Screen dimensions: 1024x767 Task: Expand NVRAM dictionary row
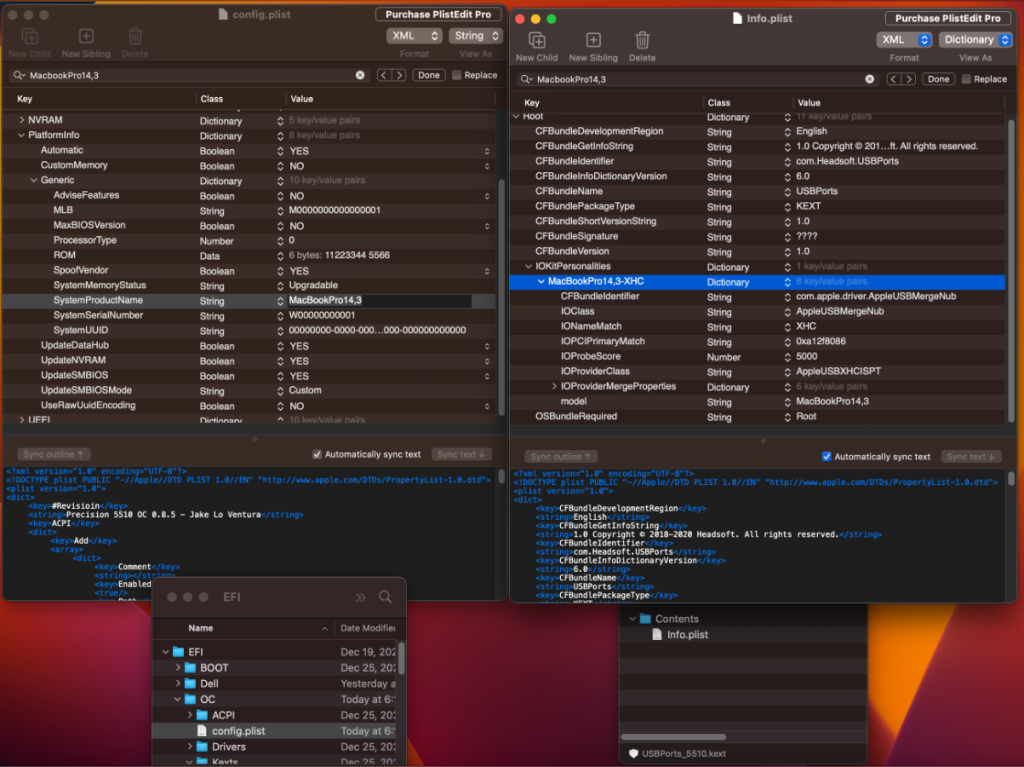(x=22, y=120)
